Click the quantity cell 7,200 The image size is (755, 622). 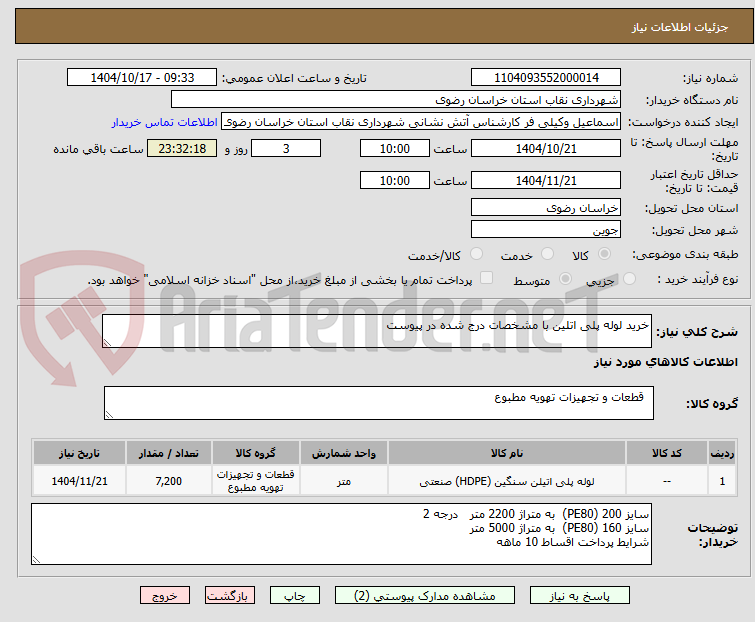(x=169, y=481)
